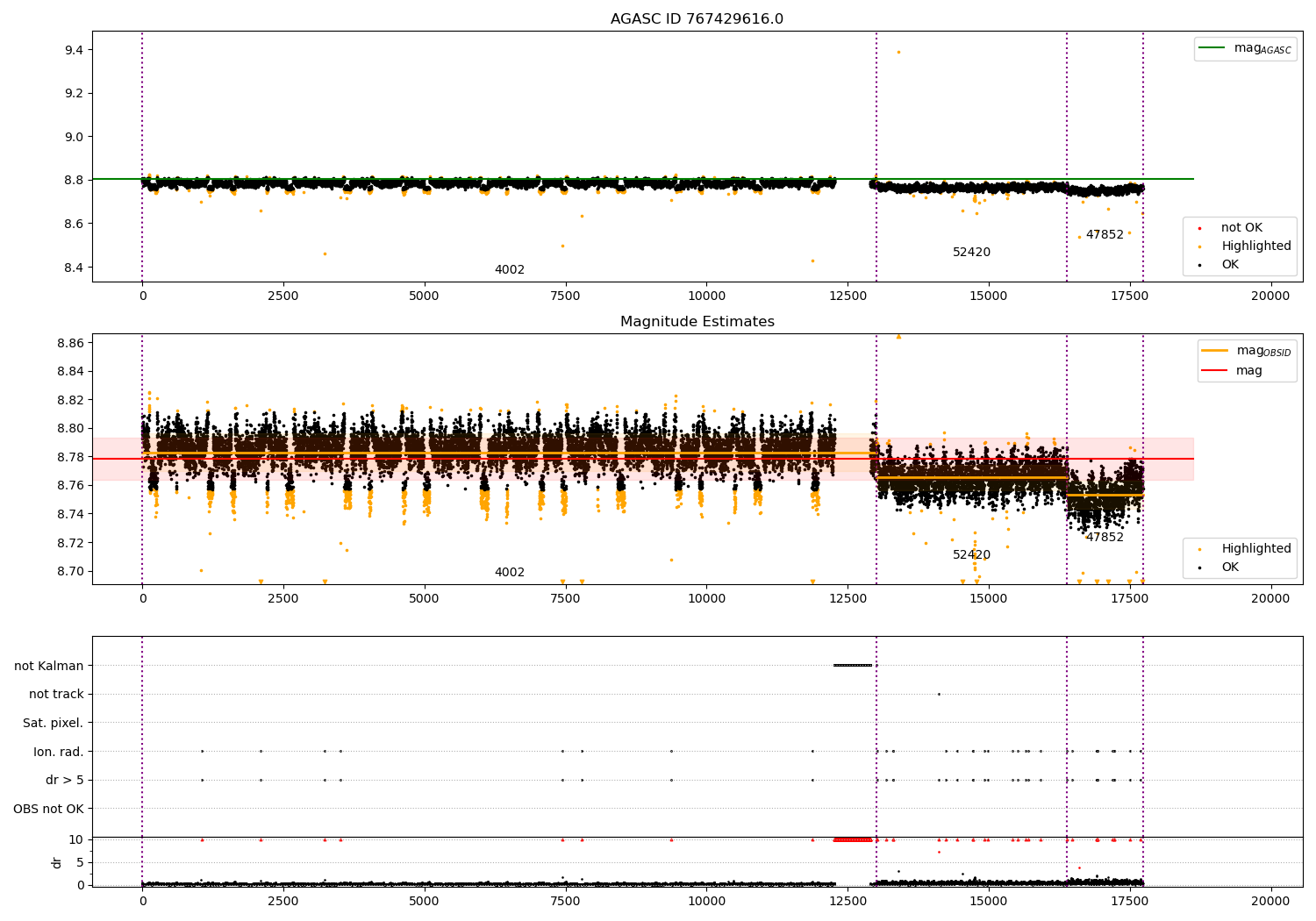The height and width of the screenshot is (921, 1316).
Task: Click the plot title 'AGASC ID 767429616.0'
Action: coord(697,19)
